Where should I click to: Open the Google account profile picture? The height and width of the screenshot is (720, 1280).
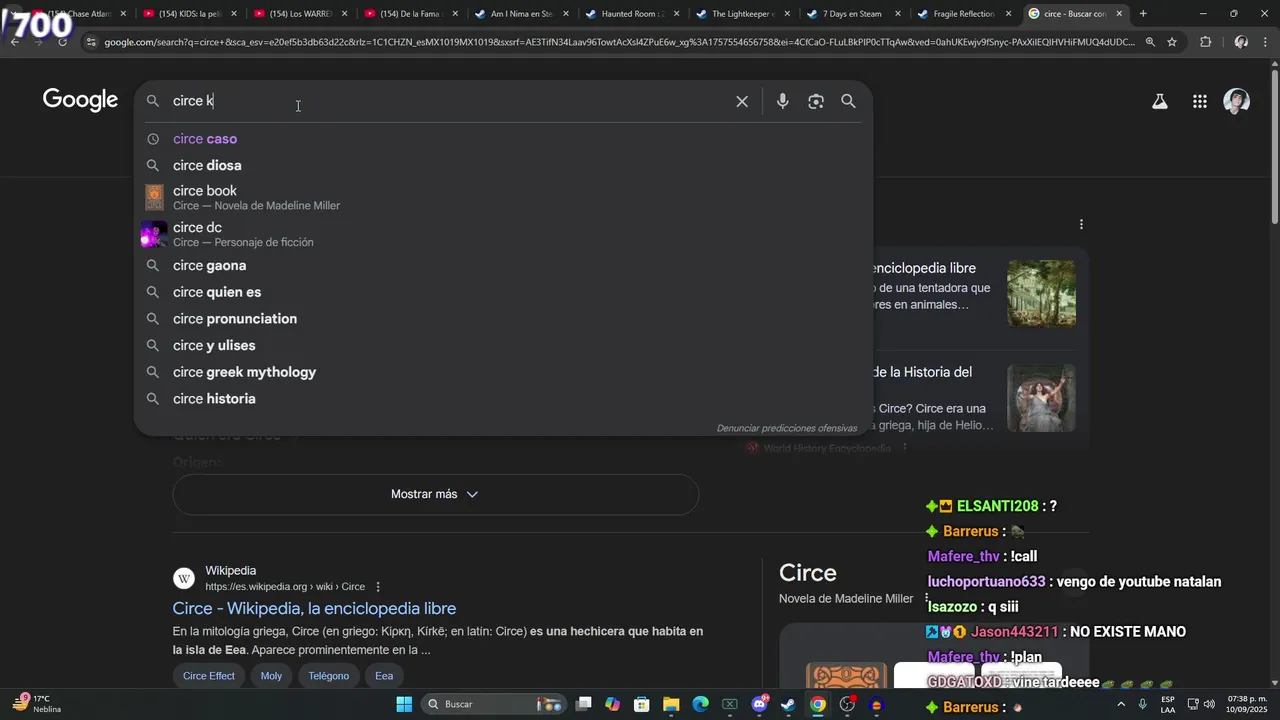tap(1237, 101)
